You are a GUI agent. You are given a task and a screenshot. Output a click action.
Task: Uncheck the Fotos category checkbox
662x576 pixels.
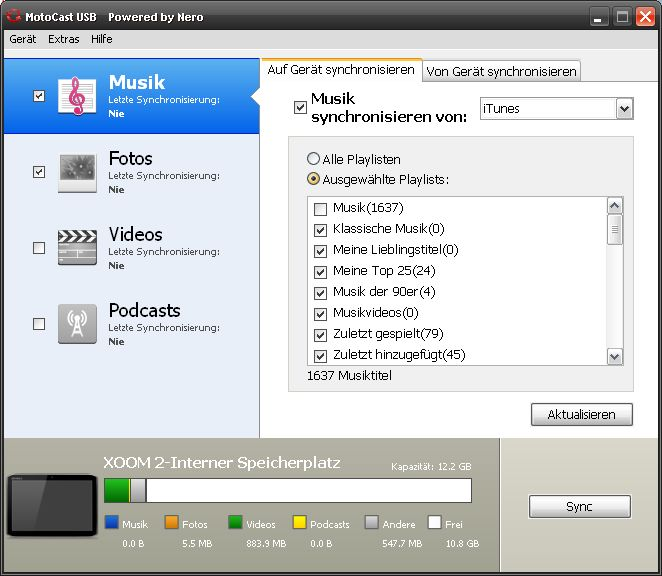click(x=39, y=172)
